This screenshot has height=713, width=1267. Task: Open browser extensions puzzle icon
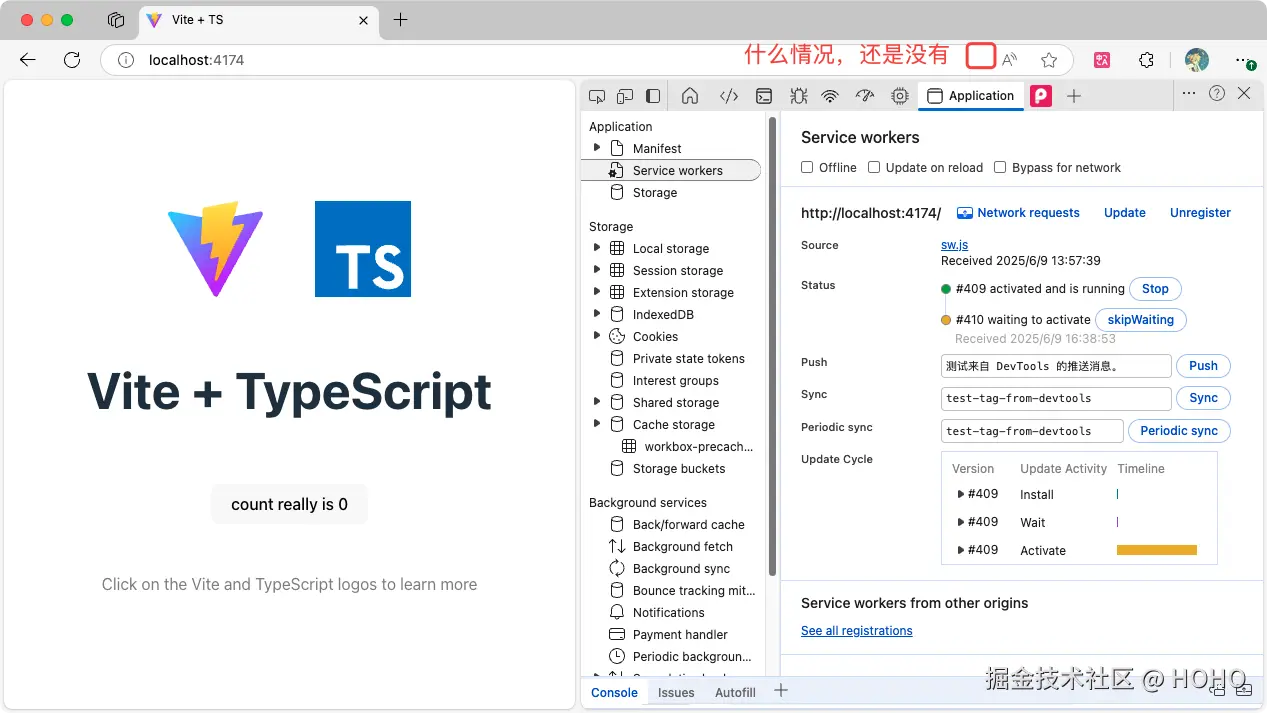[x=1147, y=60]
